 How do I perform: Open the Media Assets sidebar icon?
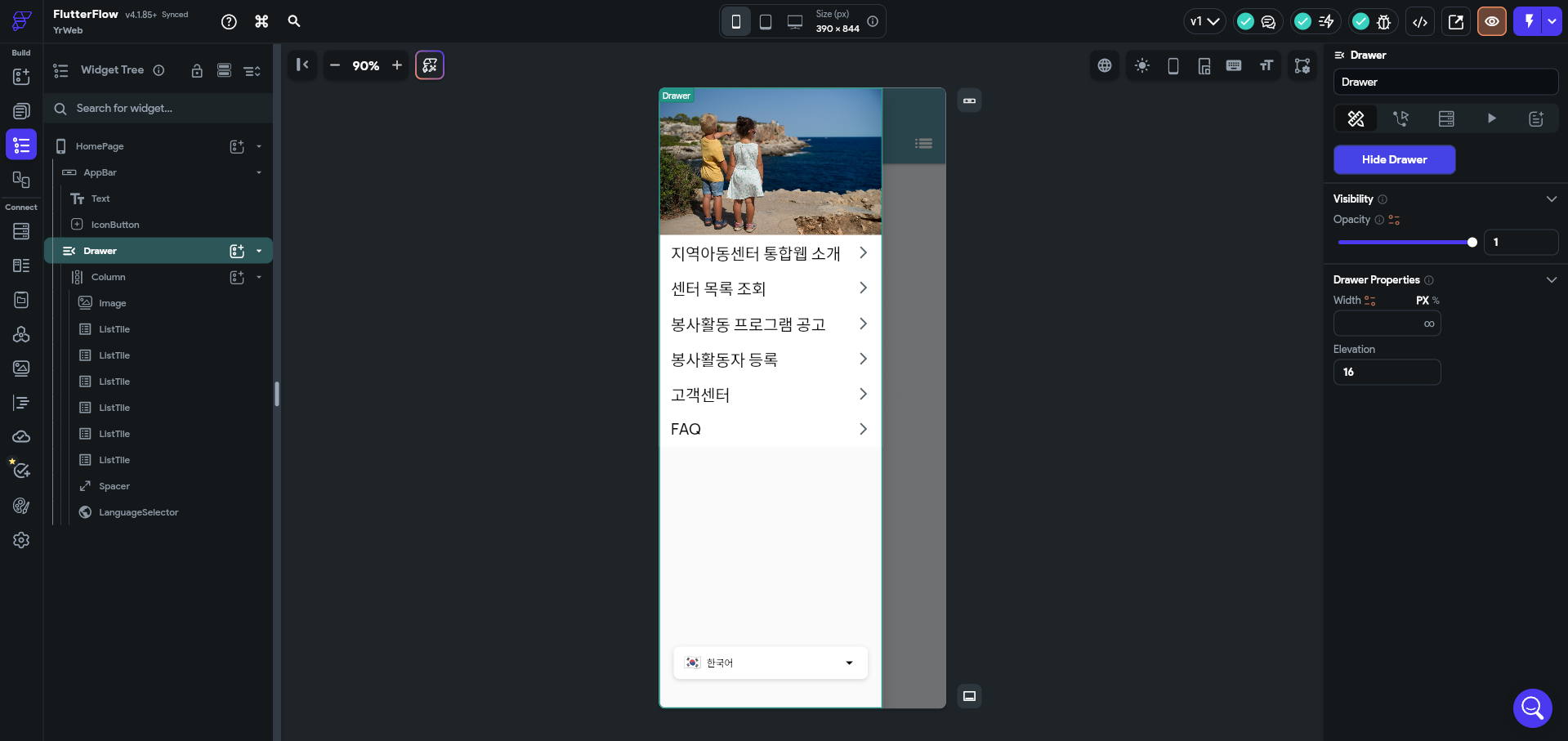21,368
